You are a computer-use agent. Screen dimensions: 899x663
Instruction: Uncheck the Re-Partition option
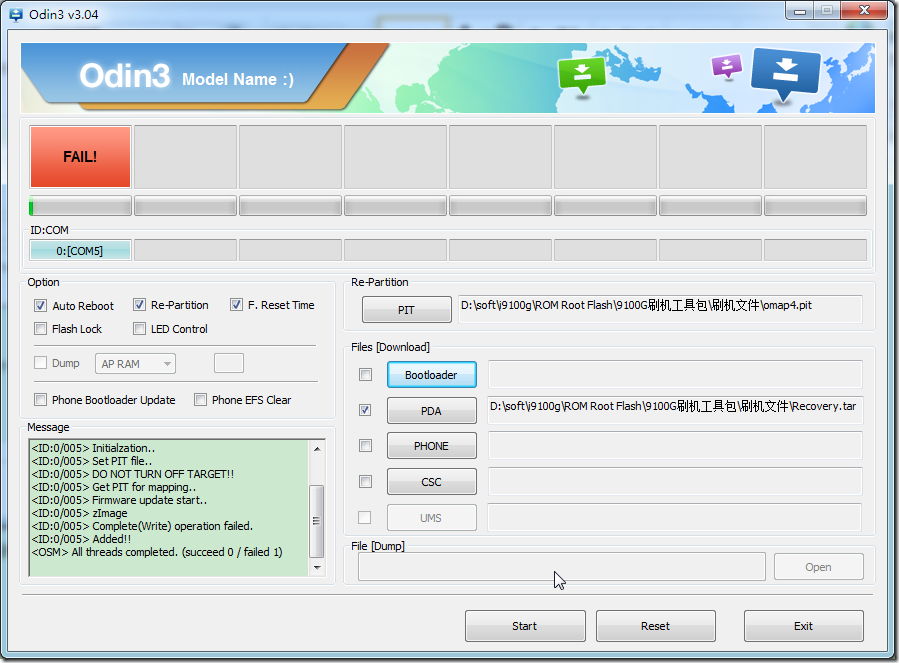coord(139,305)
